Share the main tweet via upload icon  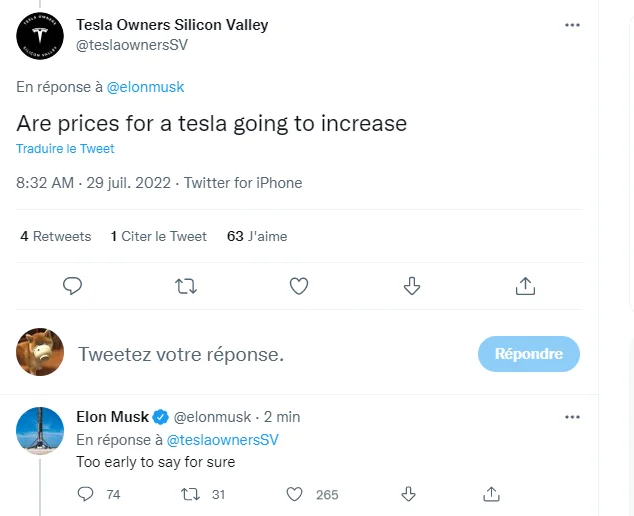pyautogui.click(x=524, y=286)
